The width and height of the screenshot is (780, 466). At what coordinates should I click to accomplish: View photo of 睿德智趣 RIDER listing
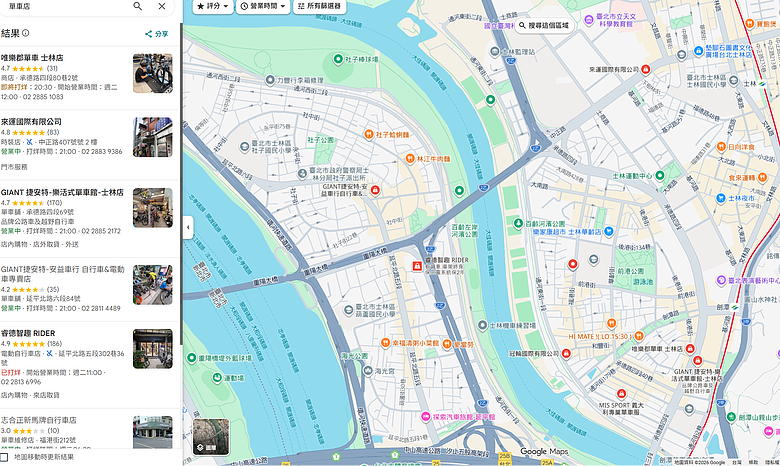click(x=153, y=349)
